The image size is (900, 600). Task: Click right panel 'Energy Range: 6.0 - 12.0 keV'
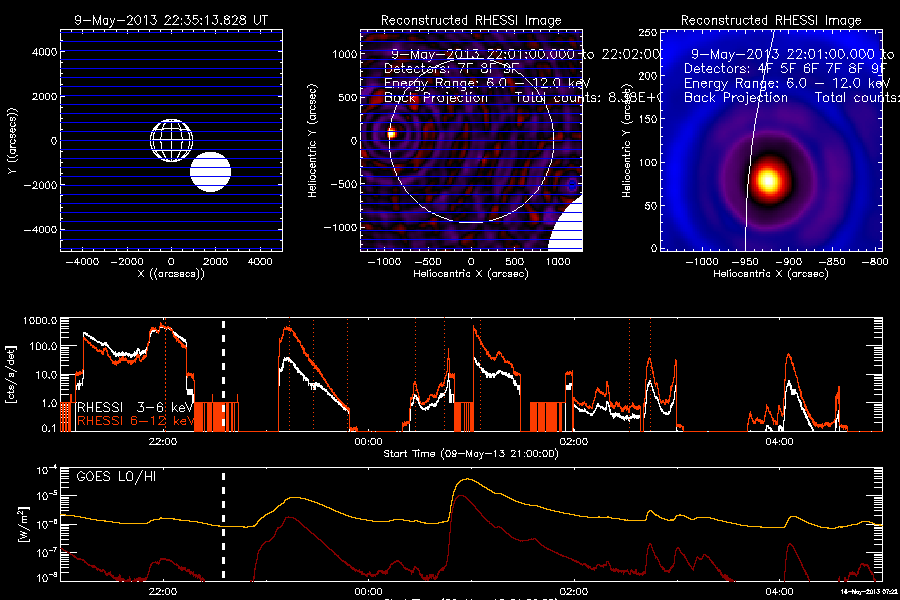(x=786, y=83)
